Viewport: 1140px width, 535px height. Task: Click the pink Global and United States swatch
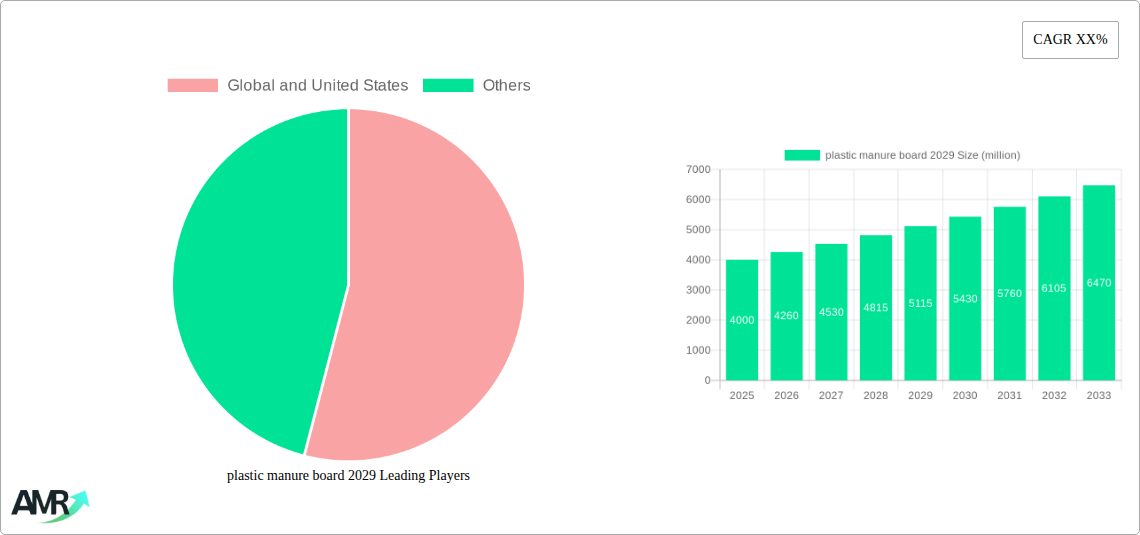pyautogui.click(x=192, y=86)
